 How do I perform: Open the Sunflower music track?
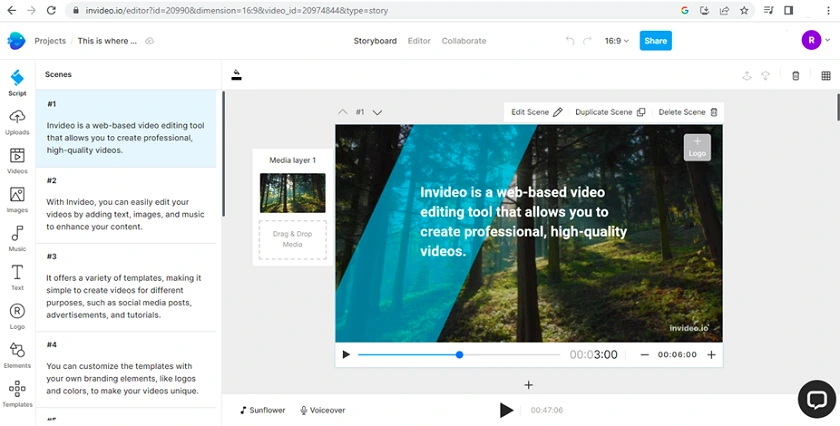(262, 410)
